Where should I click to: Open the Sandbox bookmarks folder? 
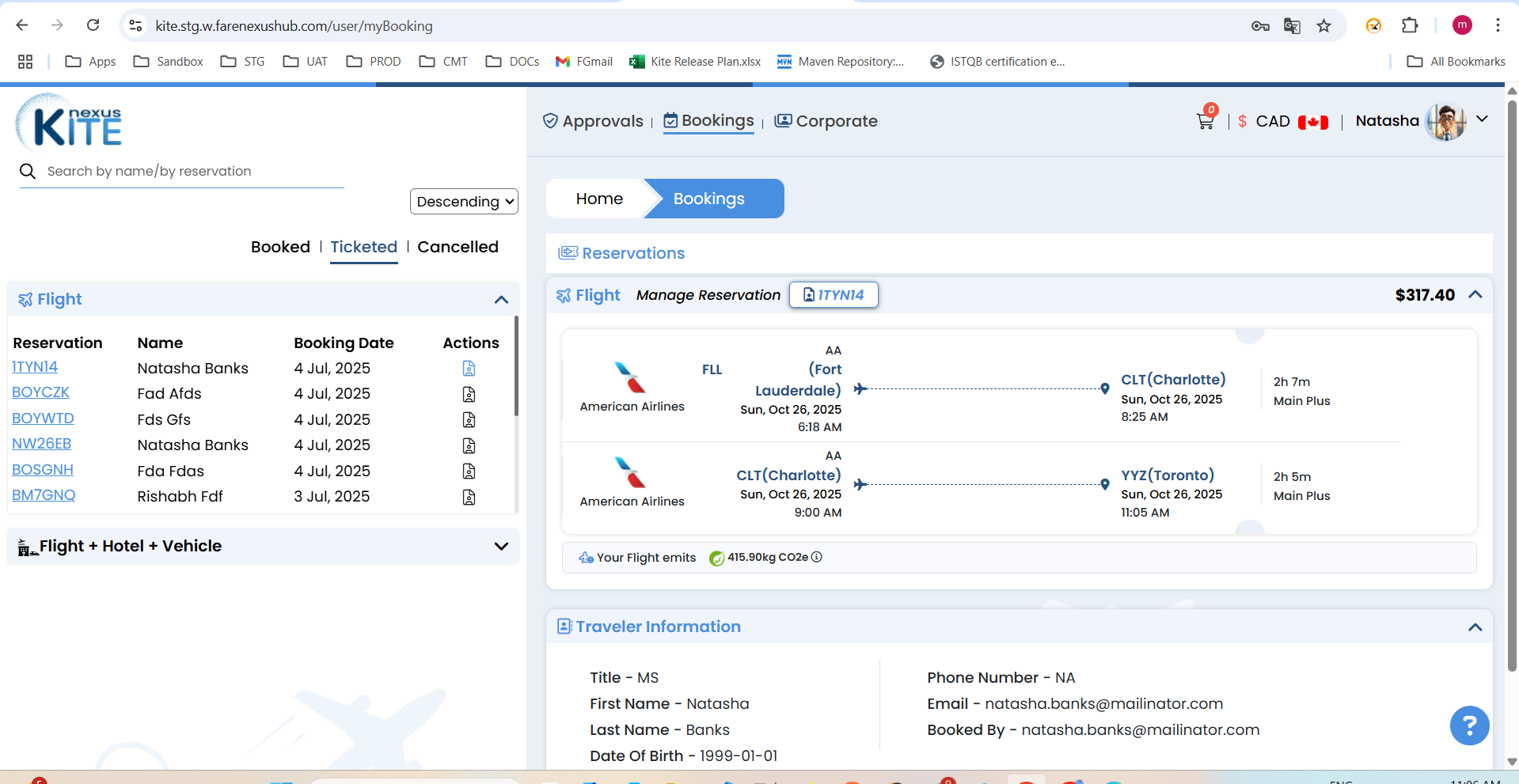point(169,62)
